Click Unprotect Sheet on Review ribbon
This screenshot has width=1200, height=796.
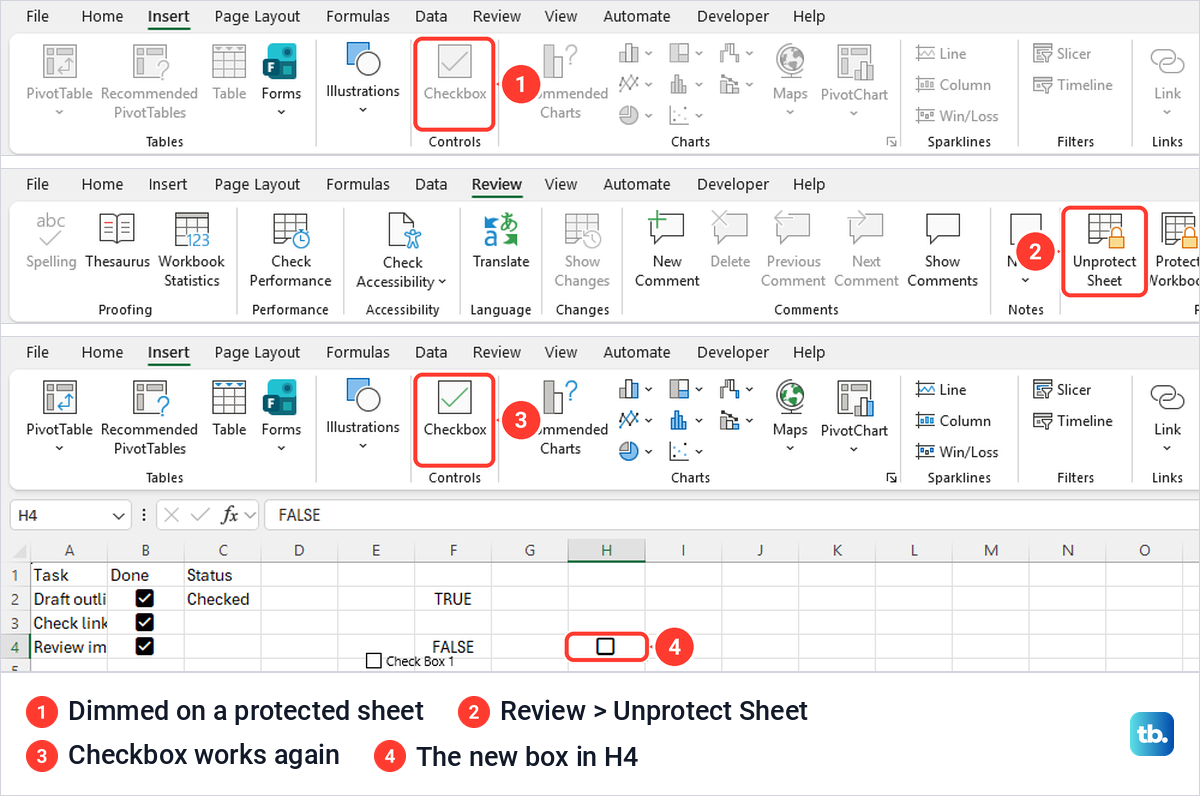(x=1104, y=249)
